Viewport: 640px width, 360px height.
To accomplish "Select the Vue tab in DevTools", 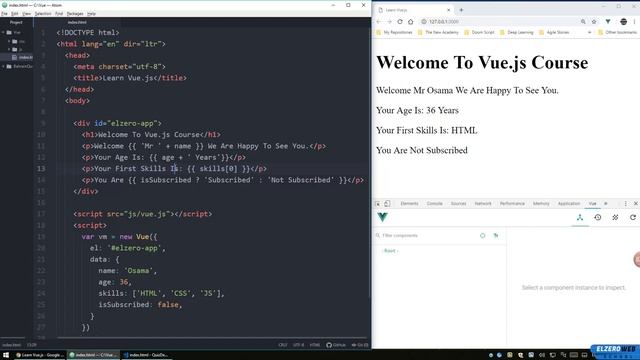I will point(592,203).
